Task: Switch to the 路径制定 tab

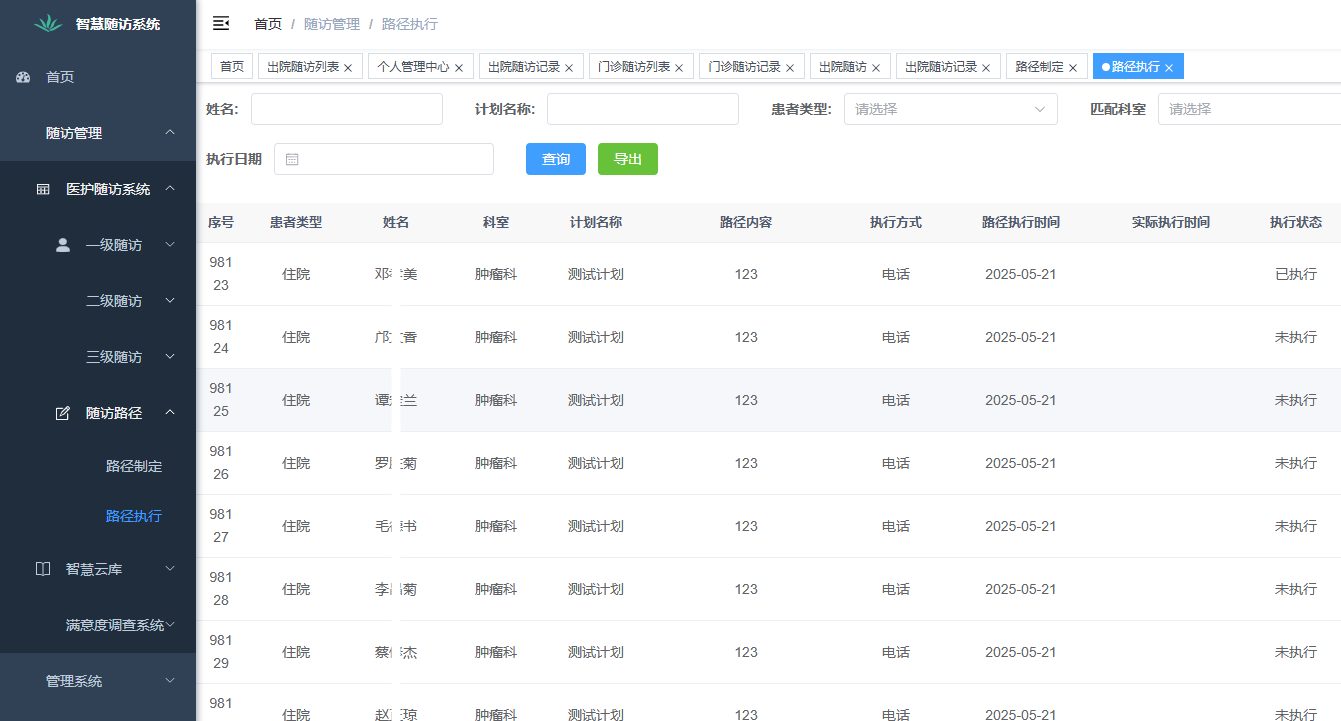Action: [1038, 66]
